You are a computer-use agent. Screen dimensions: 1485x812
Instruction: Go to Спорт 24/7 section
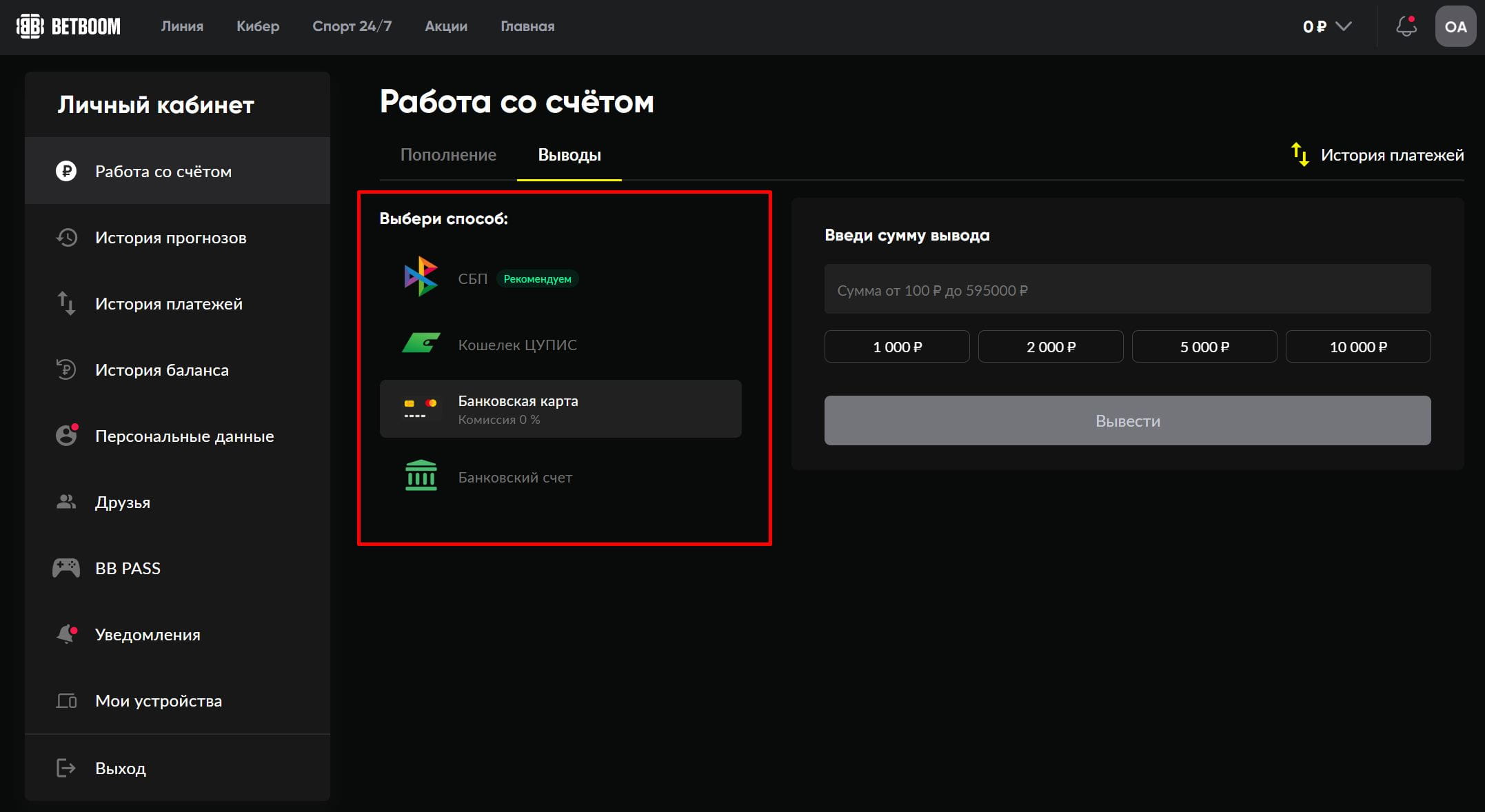(352, 26)
